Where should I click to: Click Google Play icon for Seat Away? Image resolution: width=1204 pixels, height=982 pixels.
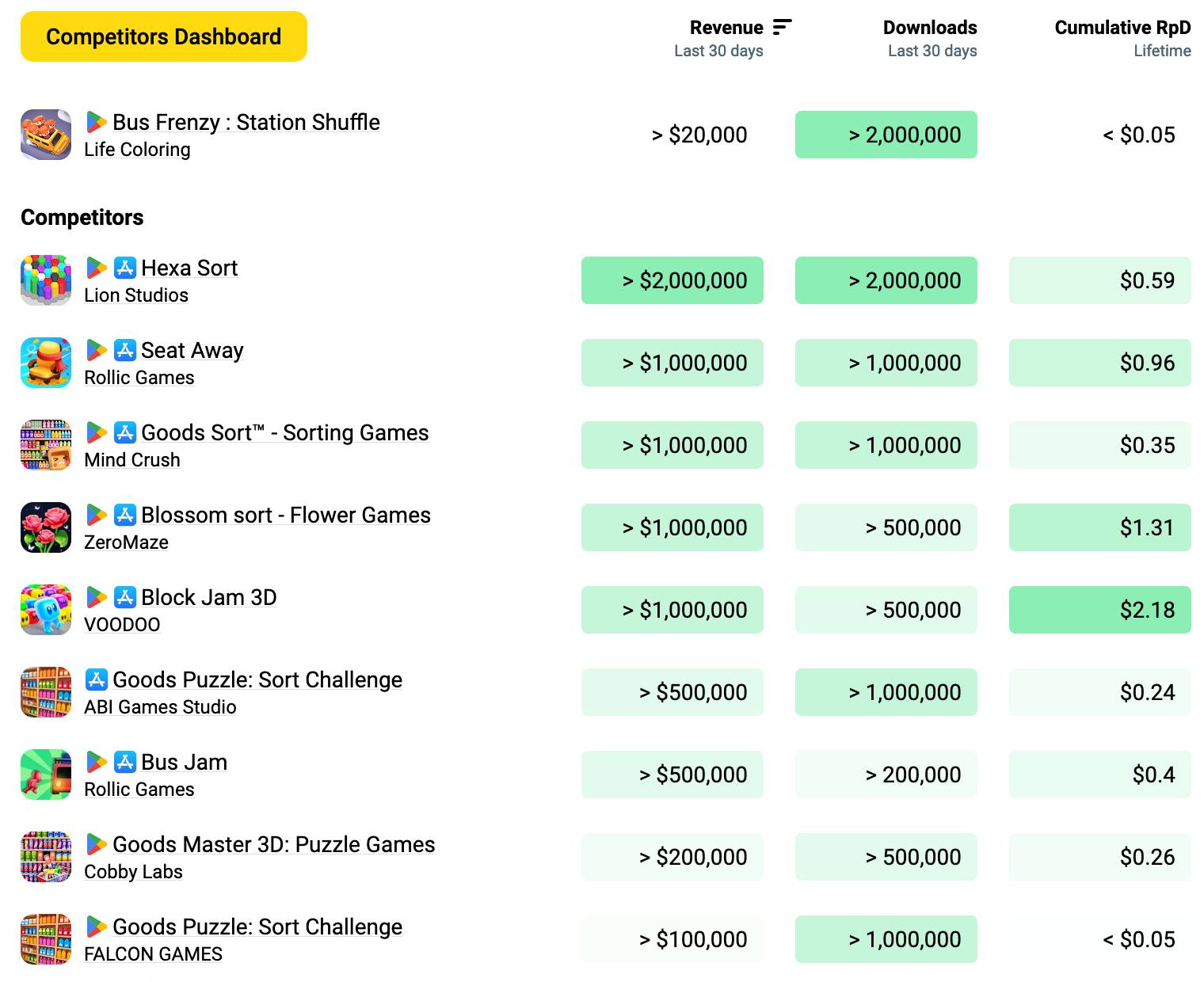[x=97, y=350]
